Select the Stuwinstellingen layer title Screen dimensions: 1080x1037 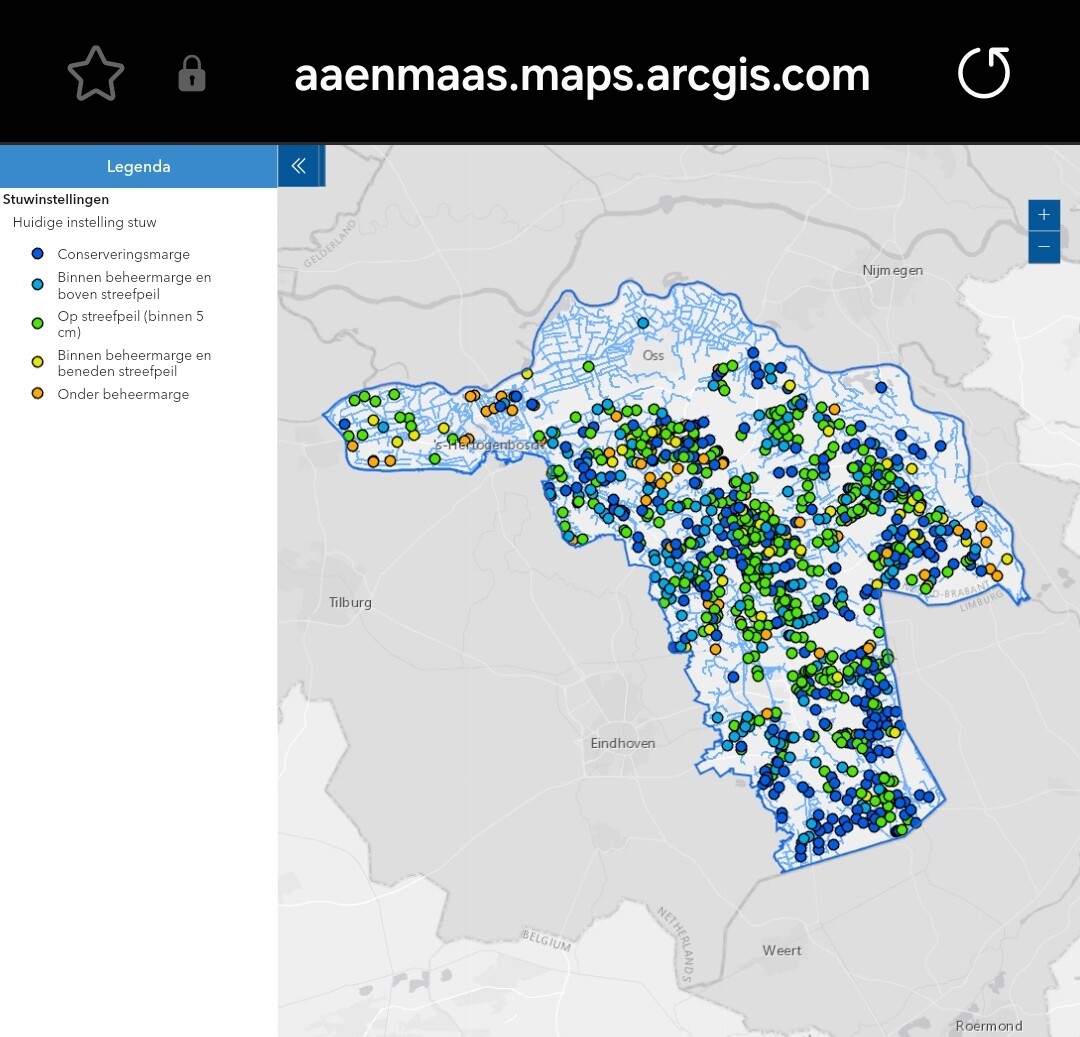[56, 199]
